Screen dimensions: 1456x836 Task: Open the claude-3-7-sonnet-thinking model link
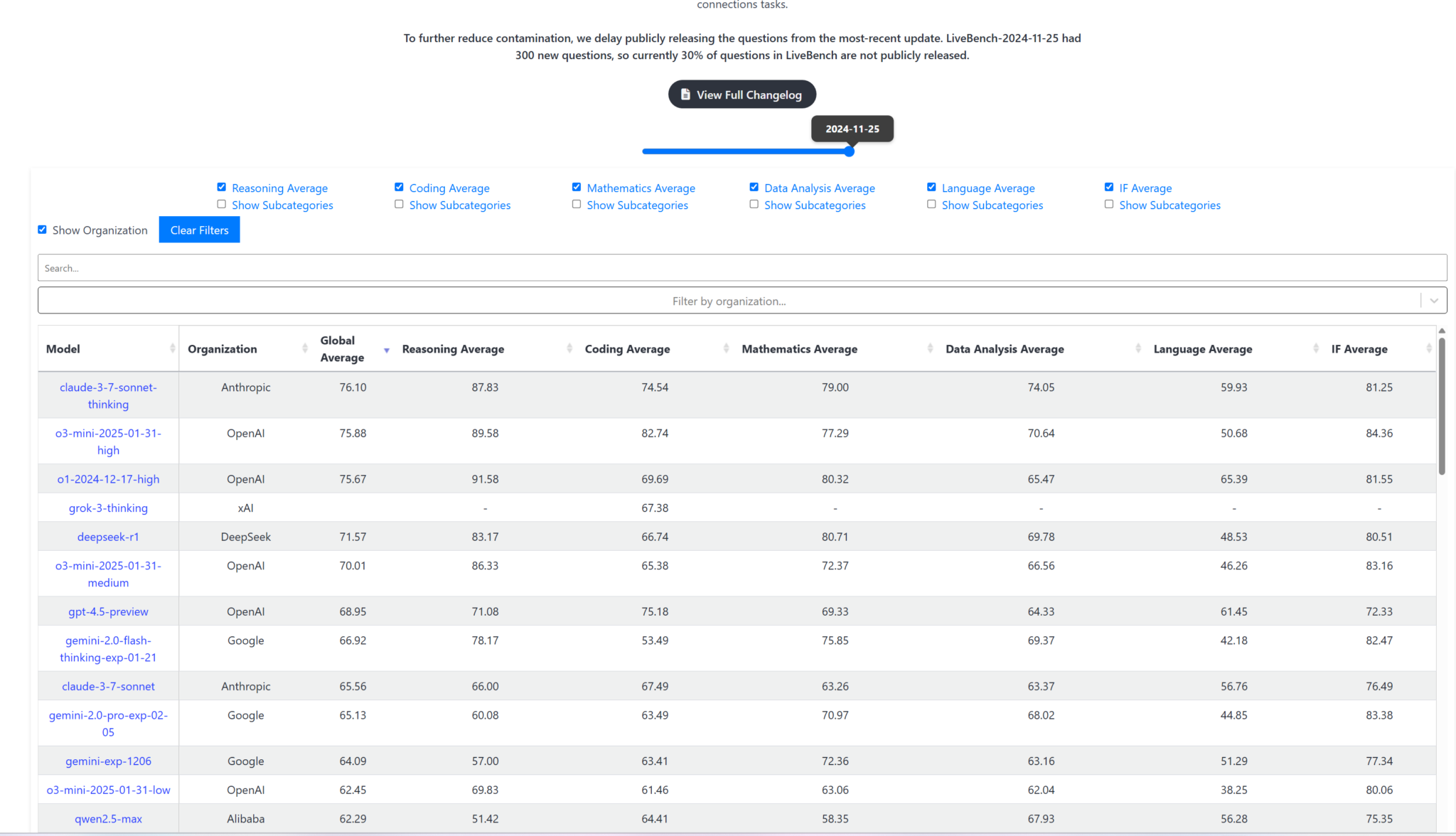pos(108,395)
